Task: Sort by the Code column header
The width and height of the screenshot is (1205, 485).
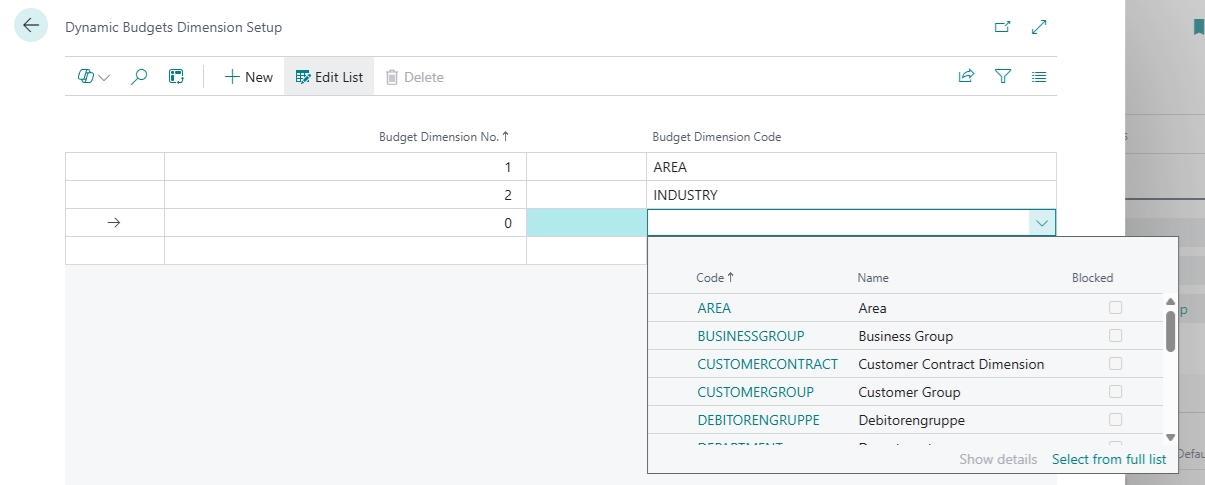Action: point(710,278)
